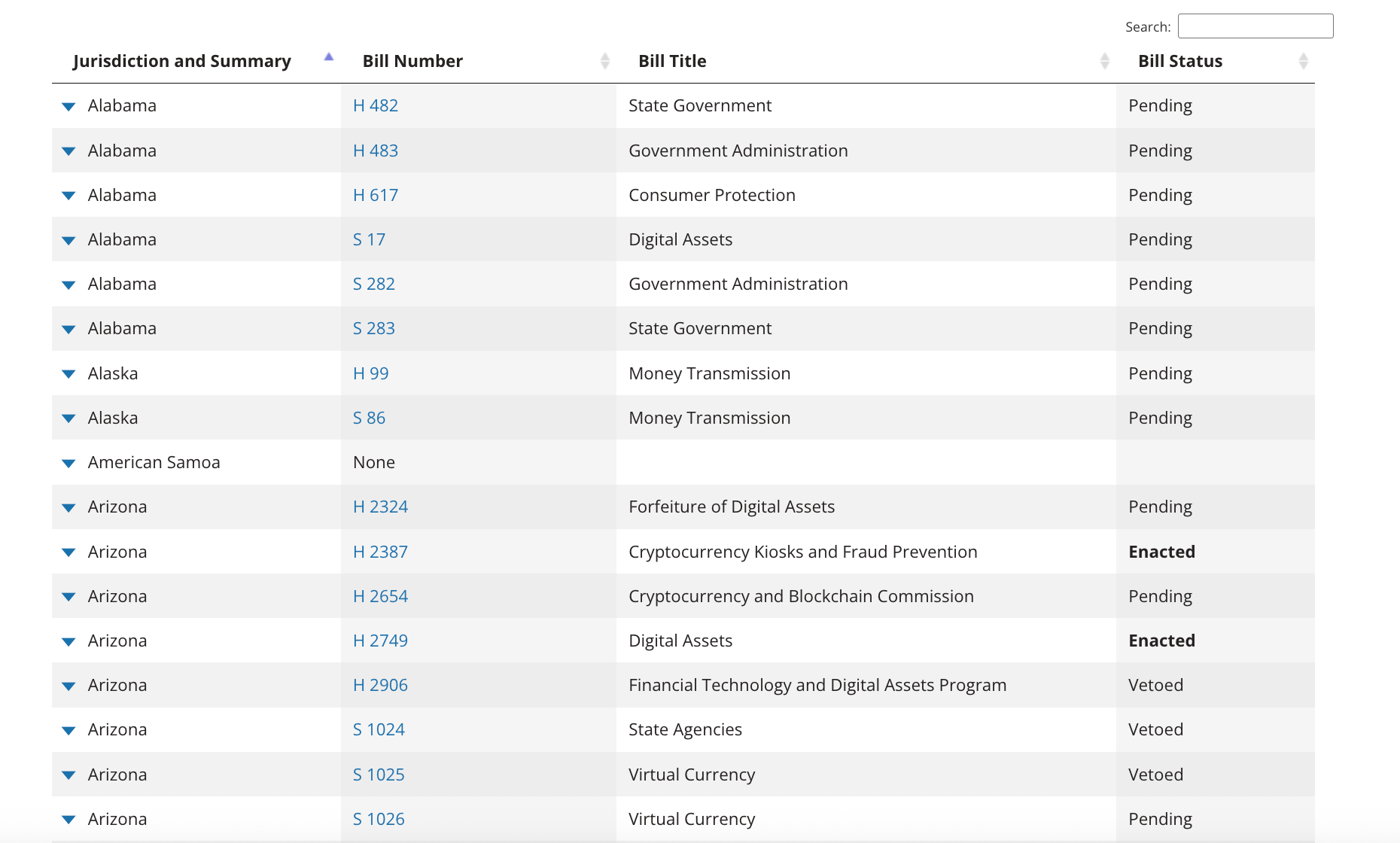
Task: Click Pending status for Alabama H 482
Action: click(x=1160, y=105)
